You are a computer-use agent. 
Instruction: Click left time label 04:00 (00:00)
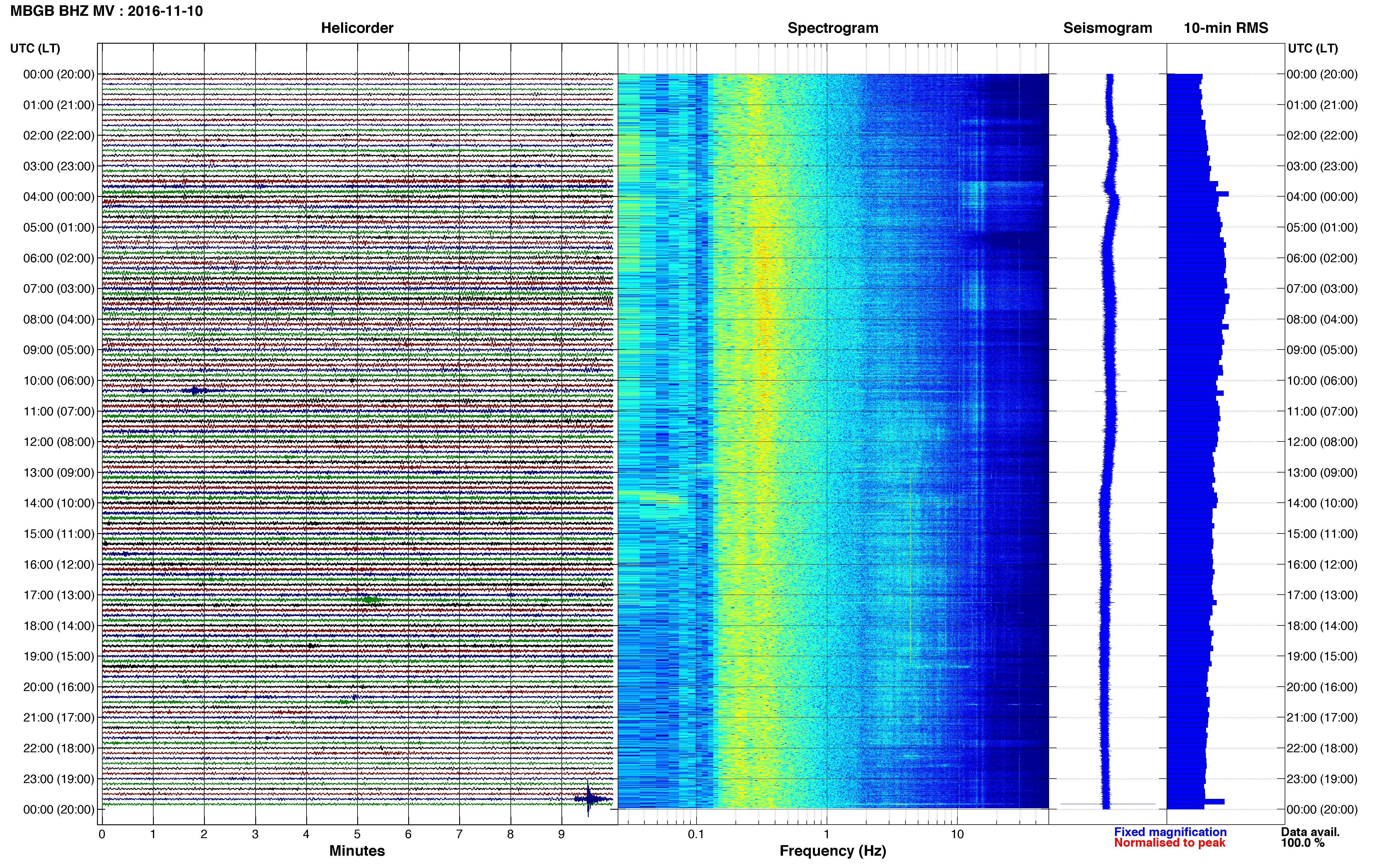click(x=59, y=197)
